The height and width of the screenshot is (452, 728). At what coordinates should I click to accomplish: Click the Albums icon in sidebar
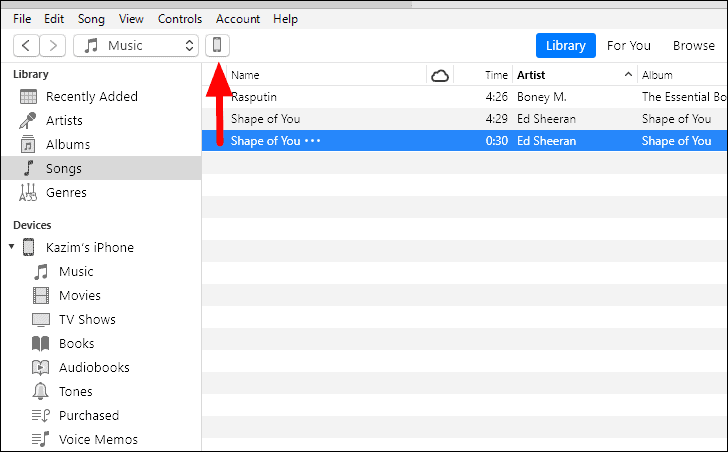pyautogui.click(x=28, y=144)
